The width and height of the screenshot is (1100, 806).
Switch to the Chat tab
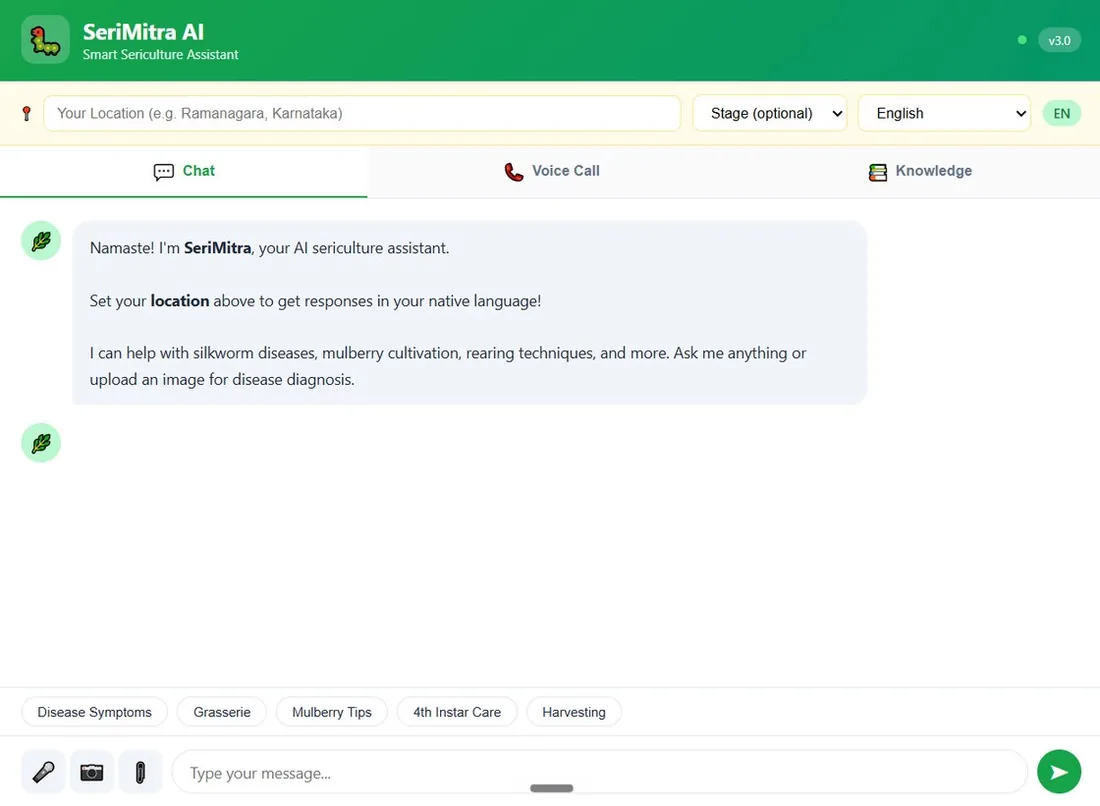(x=184, y=172)
